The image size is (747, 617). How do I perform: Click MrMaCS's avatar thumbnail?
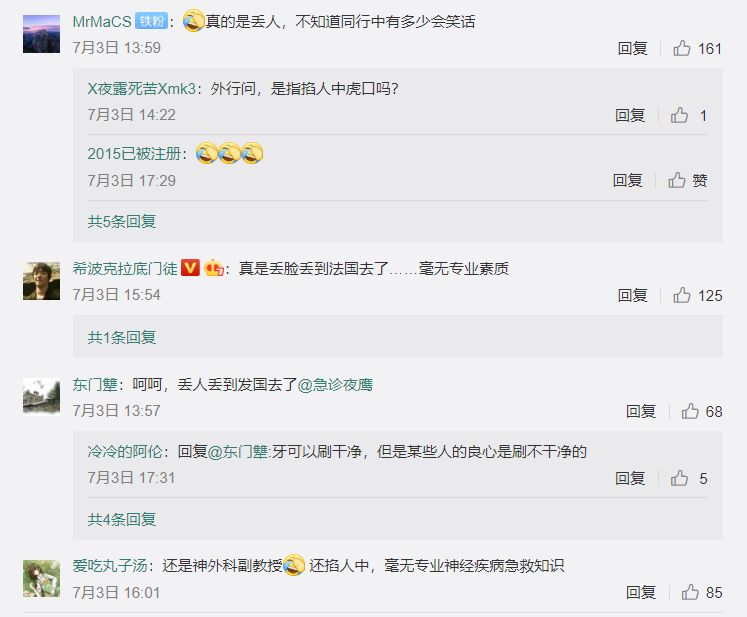point(41,34)
